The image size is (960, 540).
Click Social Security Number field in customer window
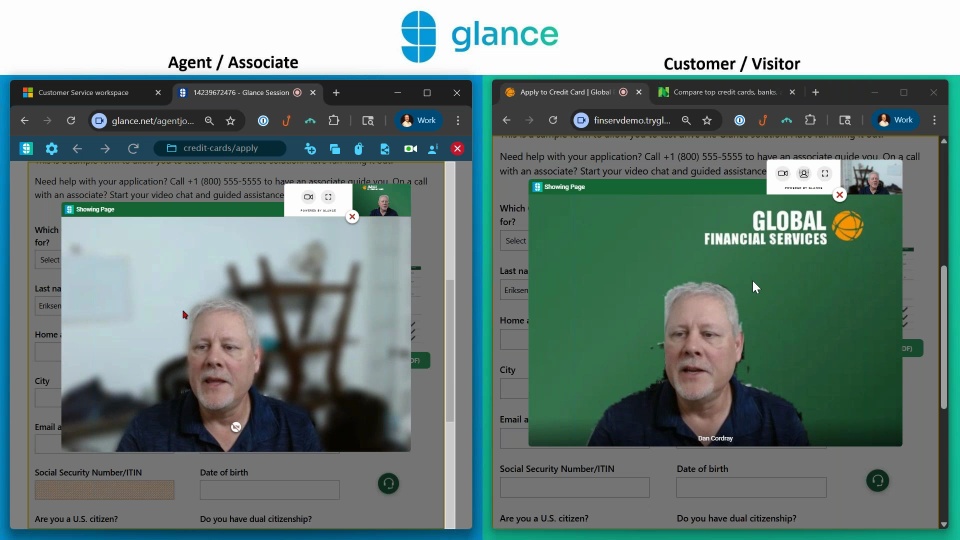point(574,487)
